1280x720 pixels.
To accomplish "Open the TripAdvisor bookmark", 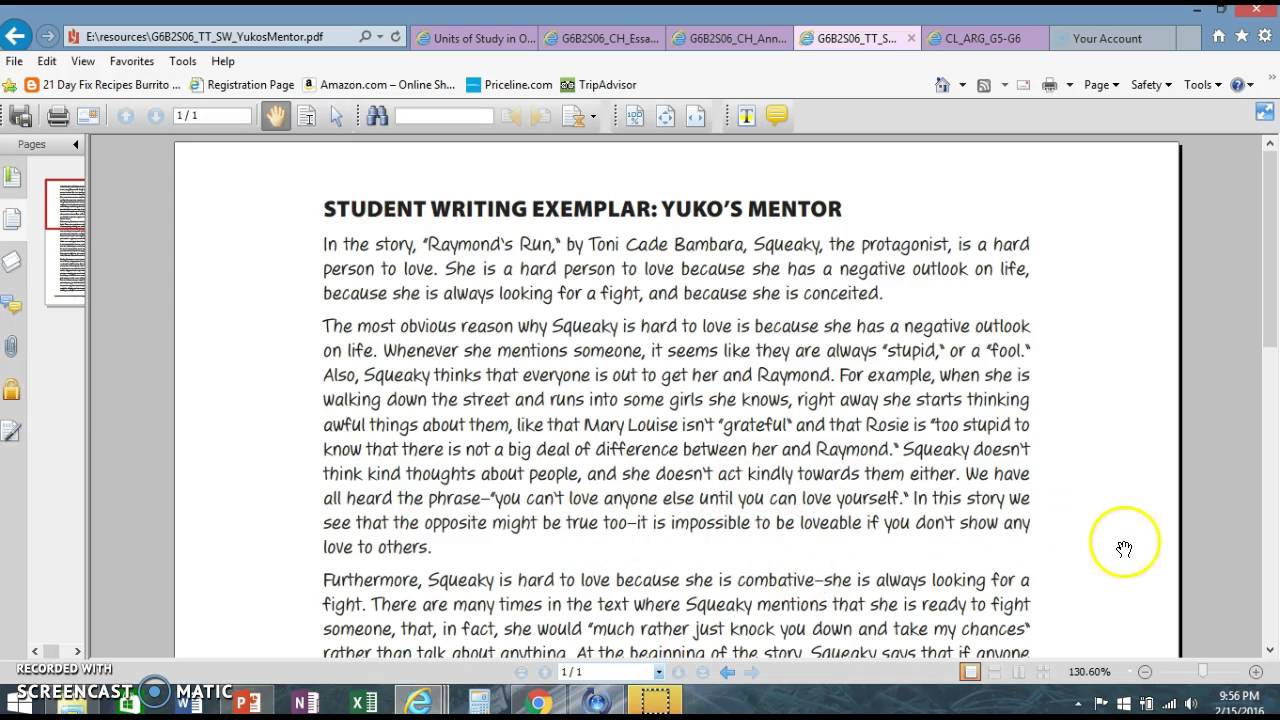I will (x=599, y=85).
